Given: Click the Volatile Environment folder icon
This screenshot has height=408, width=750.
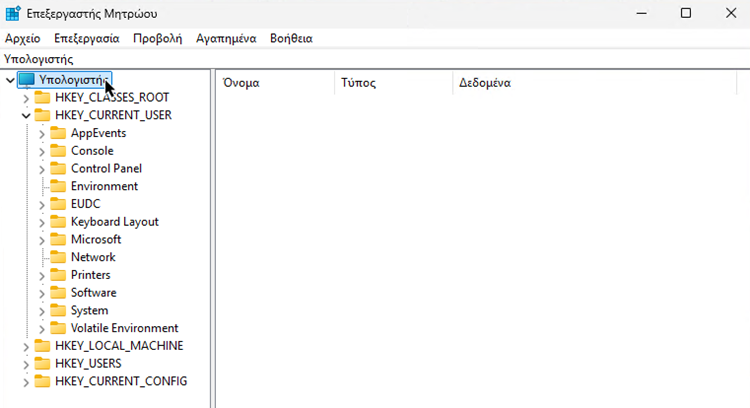Looking at the screenshot, I should [x=58, y=328].
